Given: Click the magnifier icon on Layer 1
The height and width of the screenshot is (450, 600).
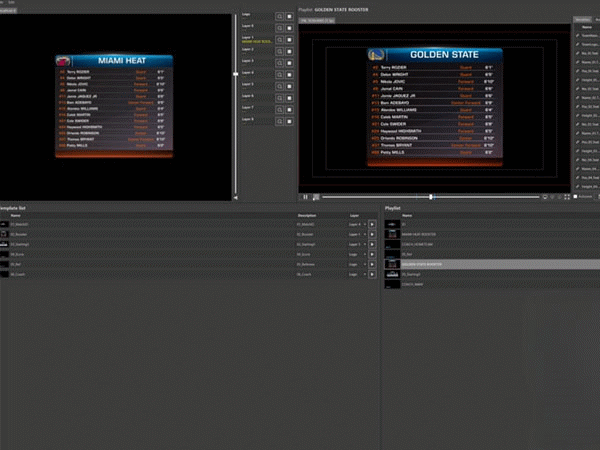Looking at the screenshot, I should [x=279, y=39].
